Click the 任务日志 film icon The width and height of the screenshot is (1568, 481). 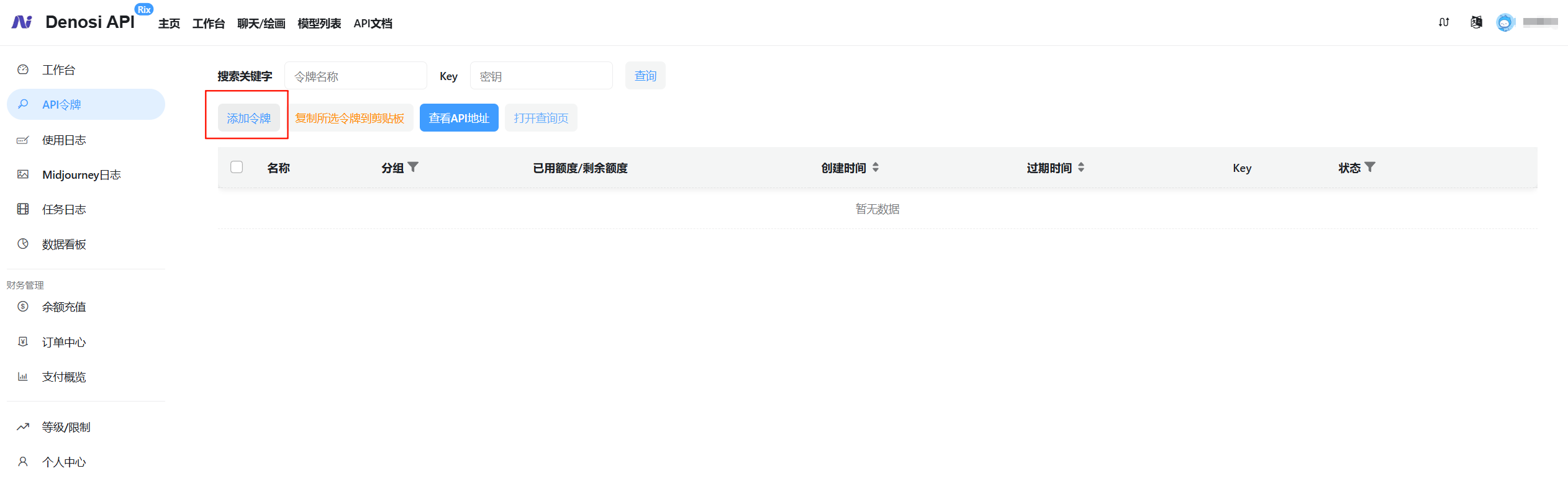click(23, 209)
